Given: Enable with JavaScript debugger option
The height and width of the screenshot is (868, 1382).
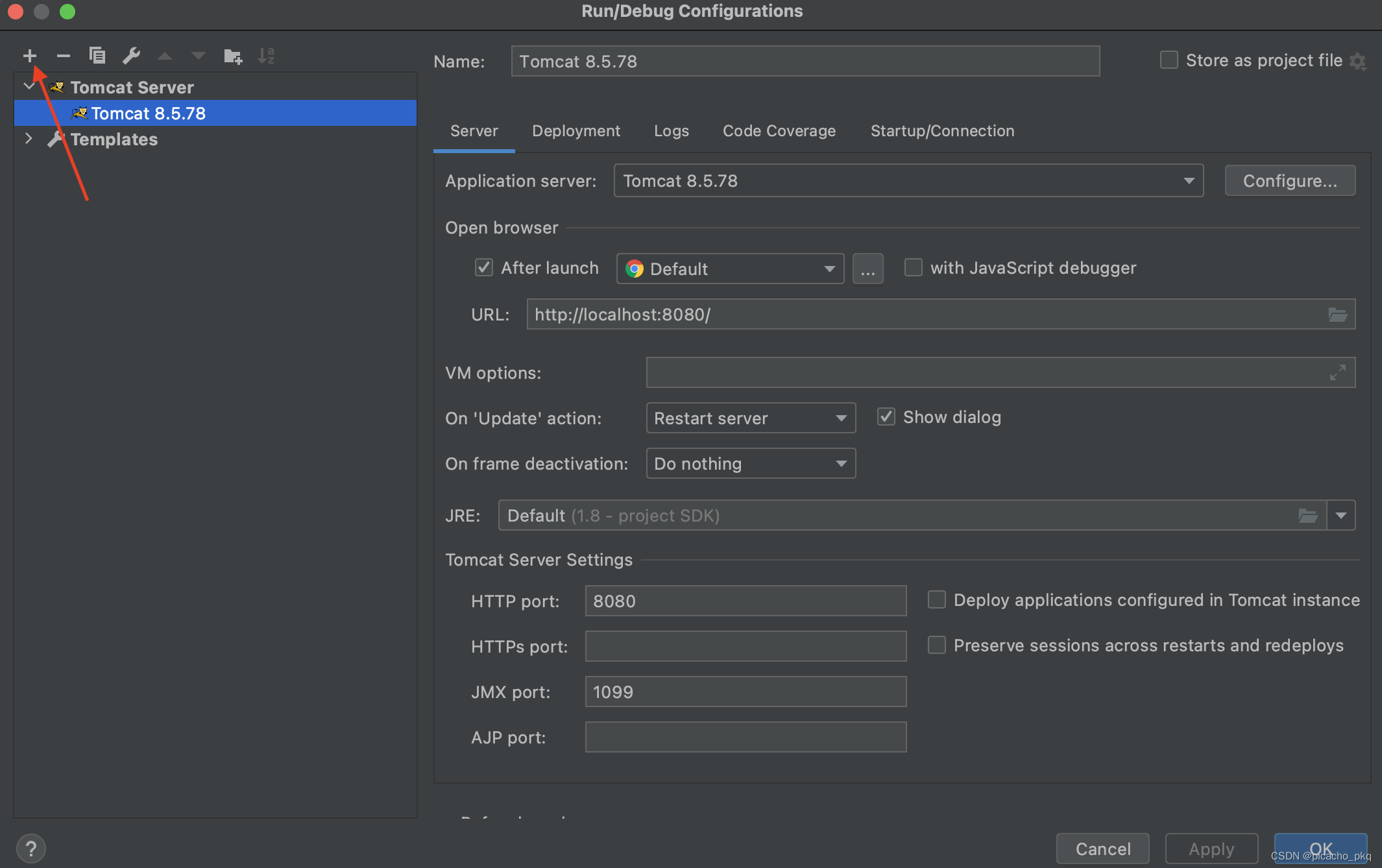Looking at the screenshot, I should [913, 267].
